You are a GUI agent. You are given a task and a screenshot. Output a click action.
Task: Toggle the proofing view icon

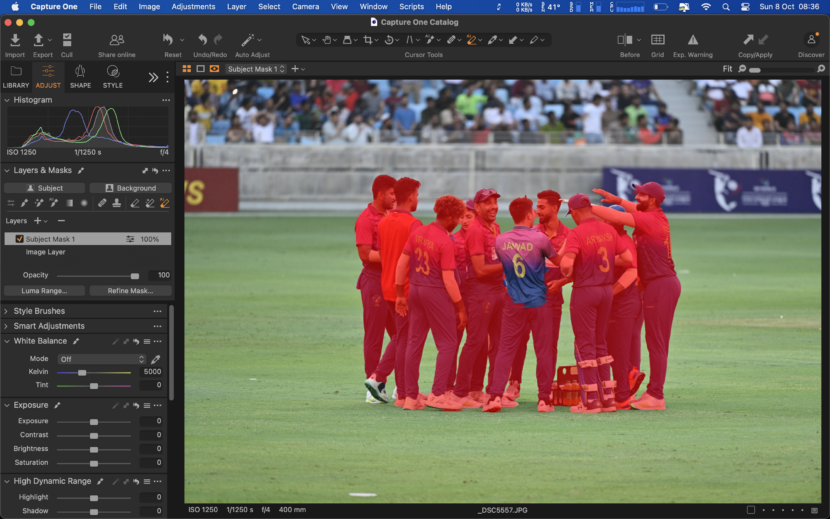pyautogui.click(x=214, y=69)
